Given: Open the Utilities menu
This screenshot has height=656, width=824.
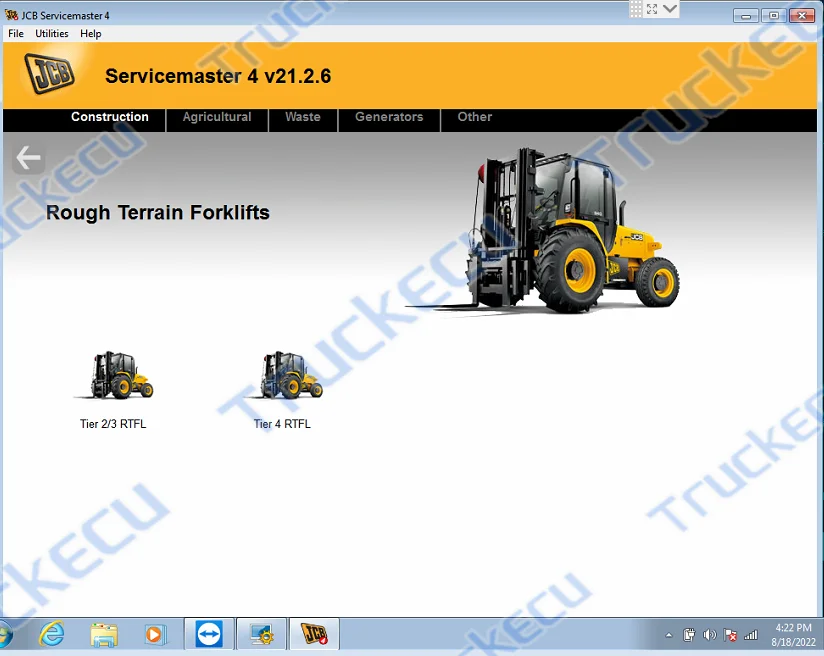Looking at the screenshot, I should coord(51,33).
